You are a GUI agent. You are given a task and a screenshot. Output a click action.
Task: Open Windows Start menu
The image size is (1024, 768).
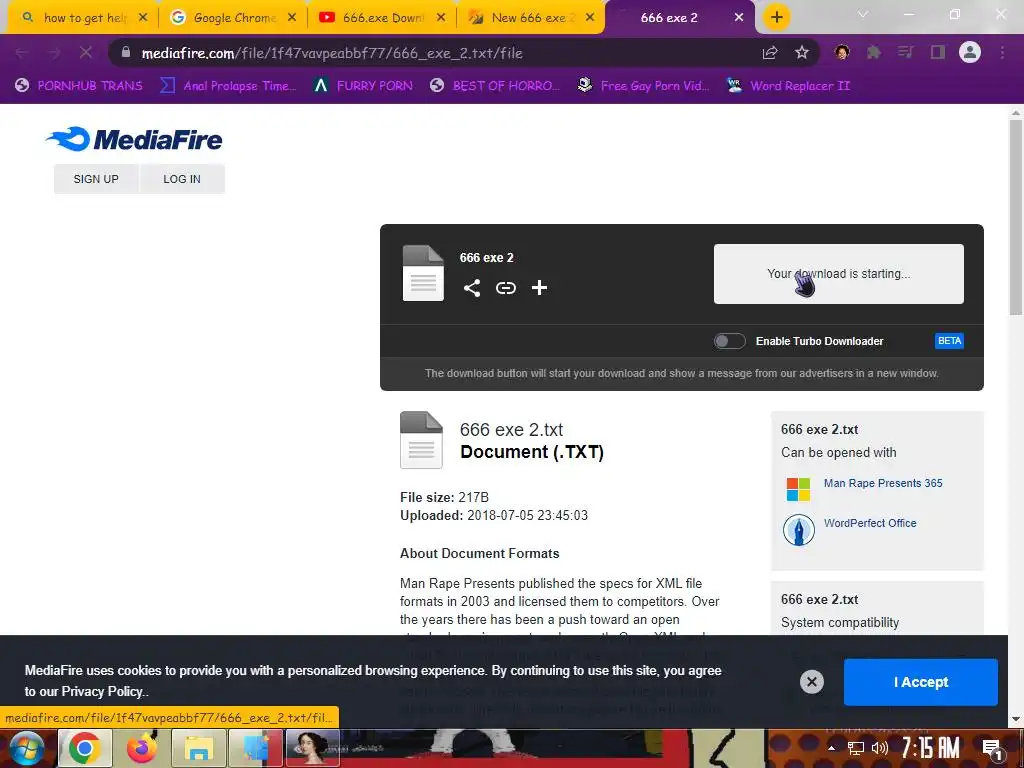25,748
